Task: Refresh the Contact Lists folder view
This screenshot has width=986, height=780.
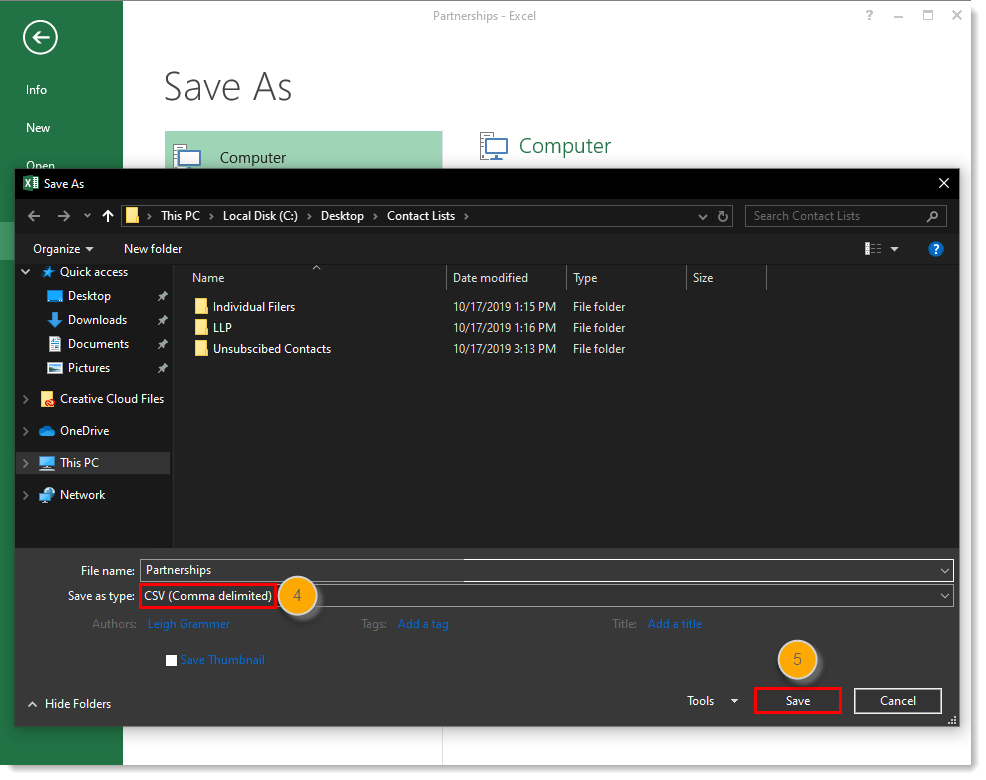Action: click(723, 216)
